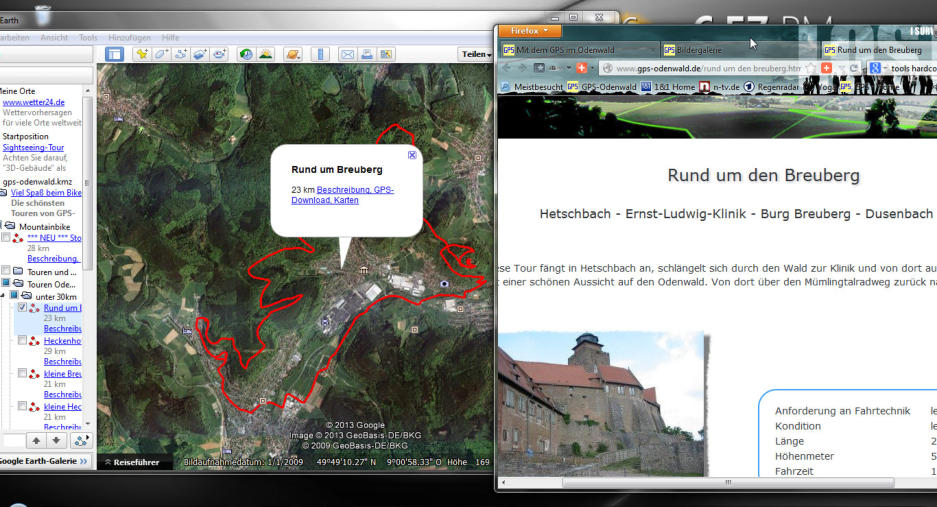Enable the Heckenhof tour checkbox

tap(23, 341)
